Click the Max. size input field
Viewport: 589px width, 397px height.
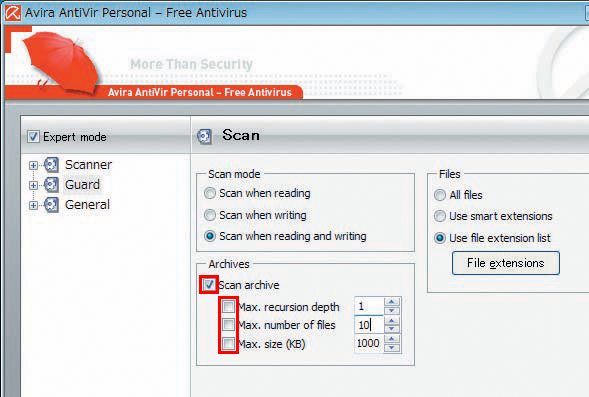pos(369,343)
